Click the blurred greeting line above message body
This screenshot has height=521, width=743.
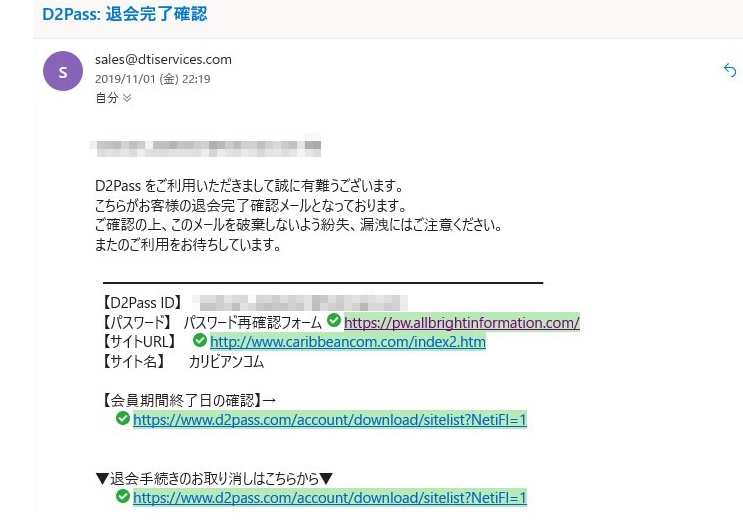[x=205, y=147]
